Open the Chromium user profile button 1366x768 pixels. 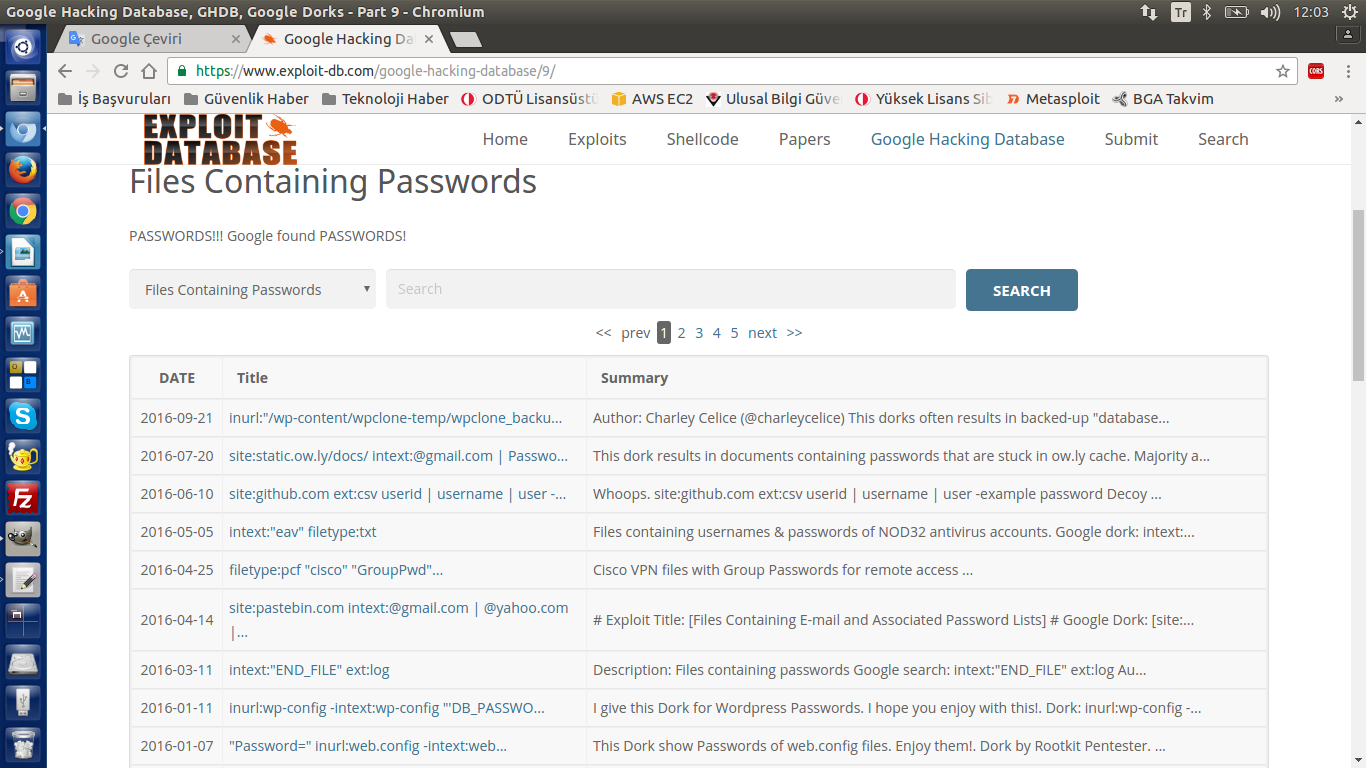tap(1347, 34)
